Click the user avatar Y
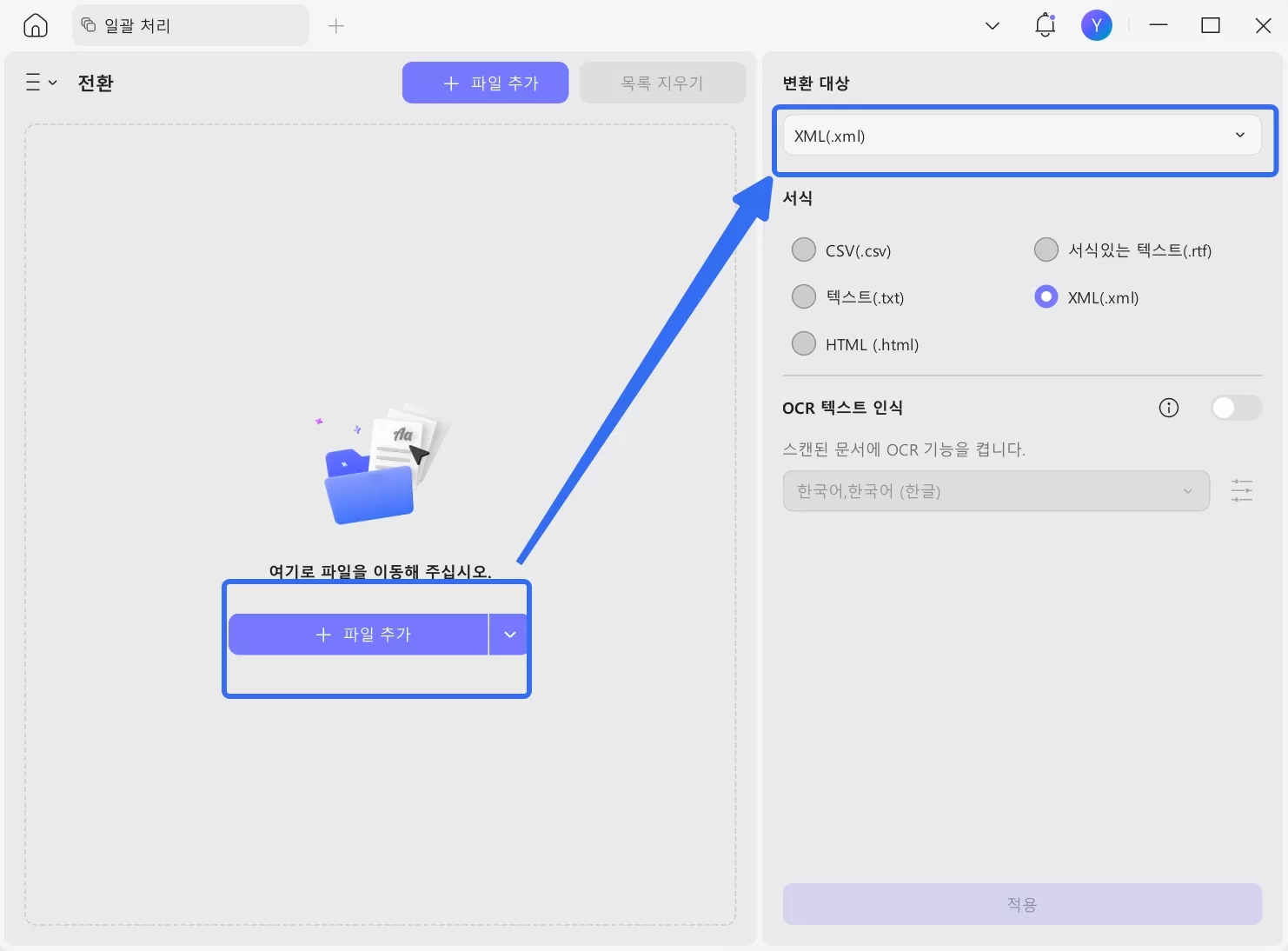This screenshot has height=951, width=1288. [x=1096, y=25]
